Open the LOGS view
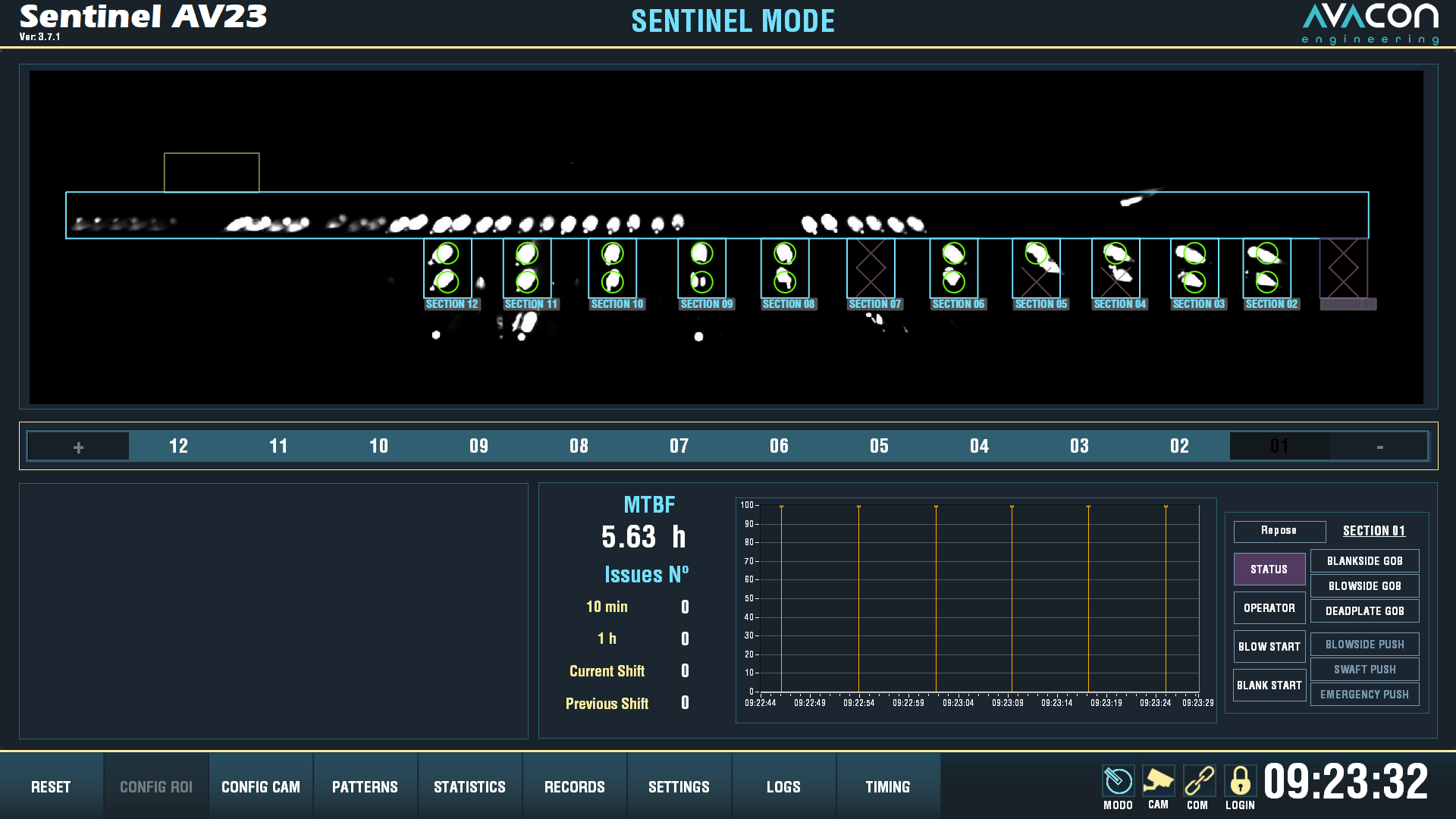The height and width of the screenshot is (819, 1456). 783,786
